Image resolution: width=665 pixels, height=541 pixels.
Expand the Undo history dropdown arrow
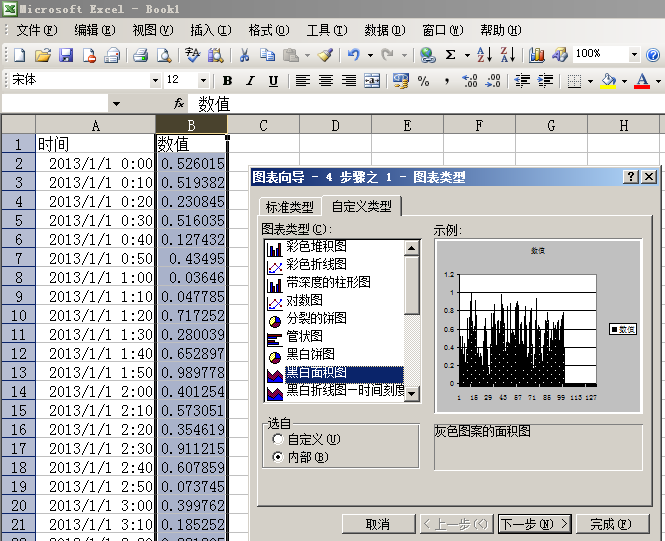(370, 55)
